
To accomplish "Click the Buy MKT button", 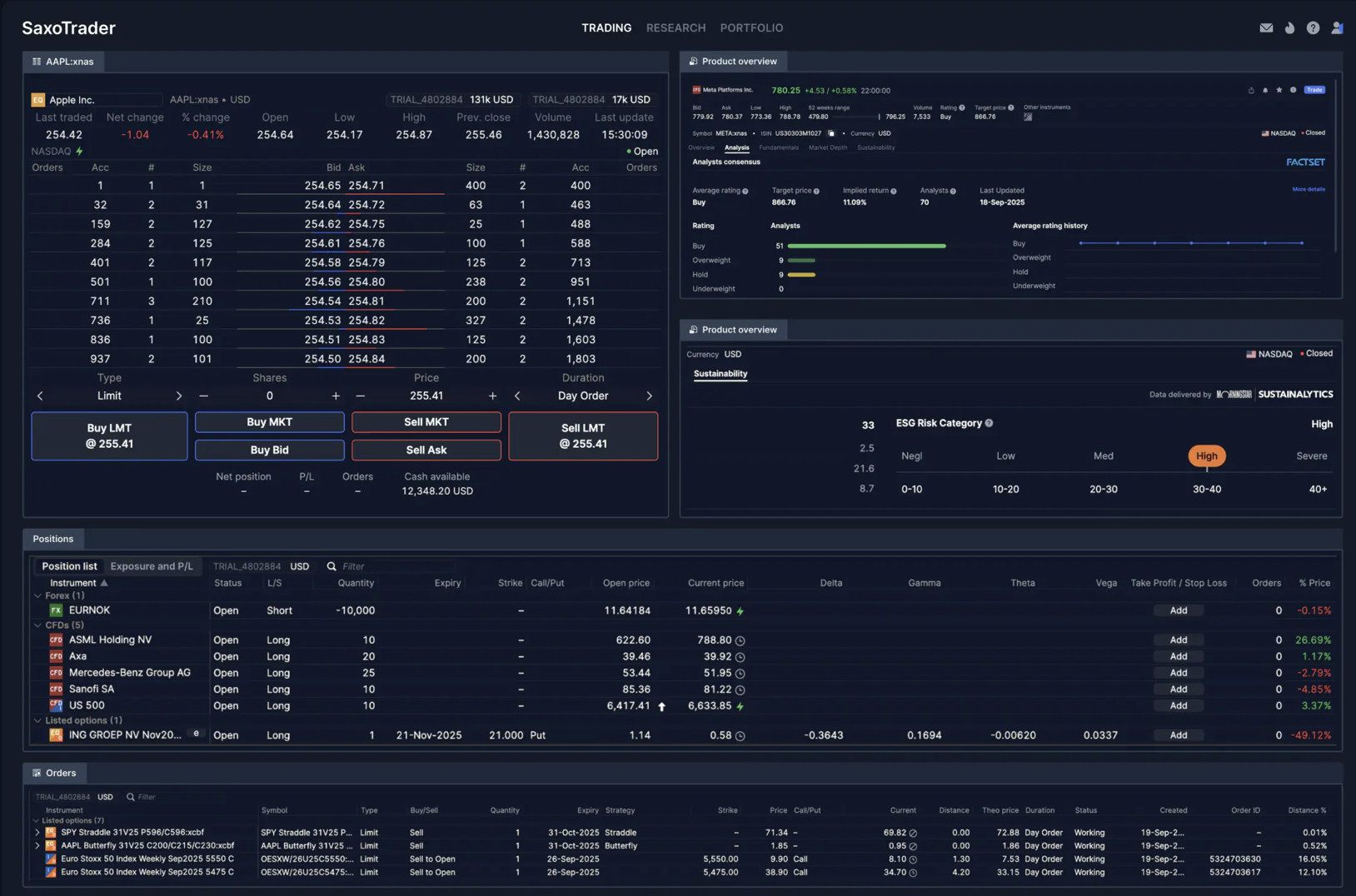I will pyautogui.click(x=268, y=421).
